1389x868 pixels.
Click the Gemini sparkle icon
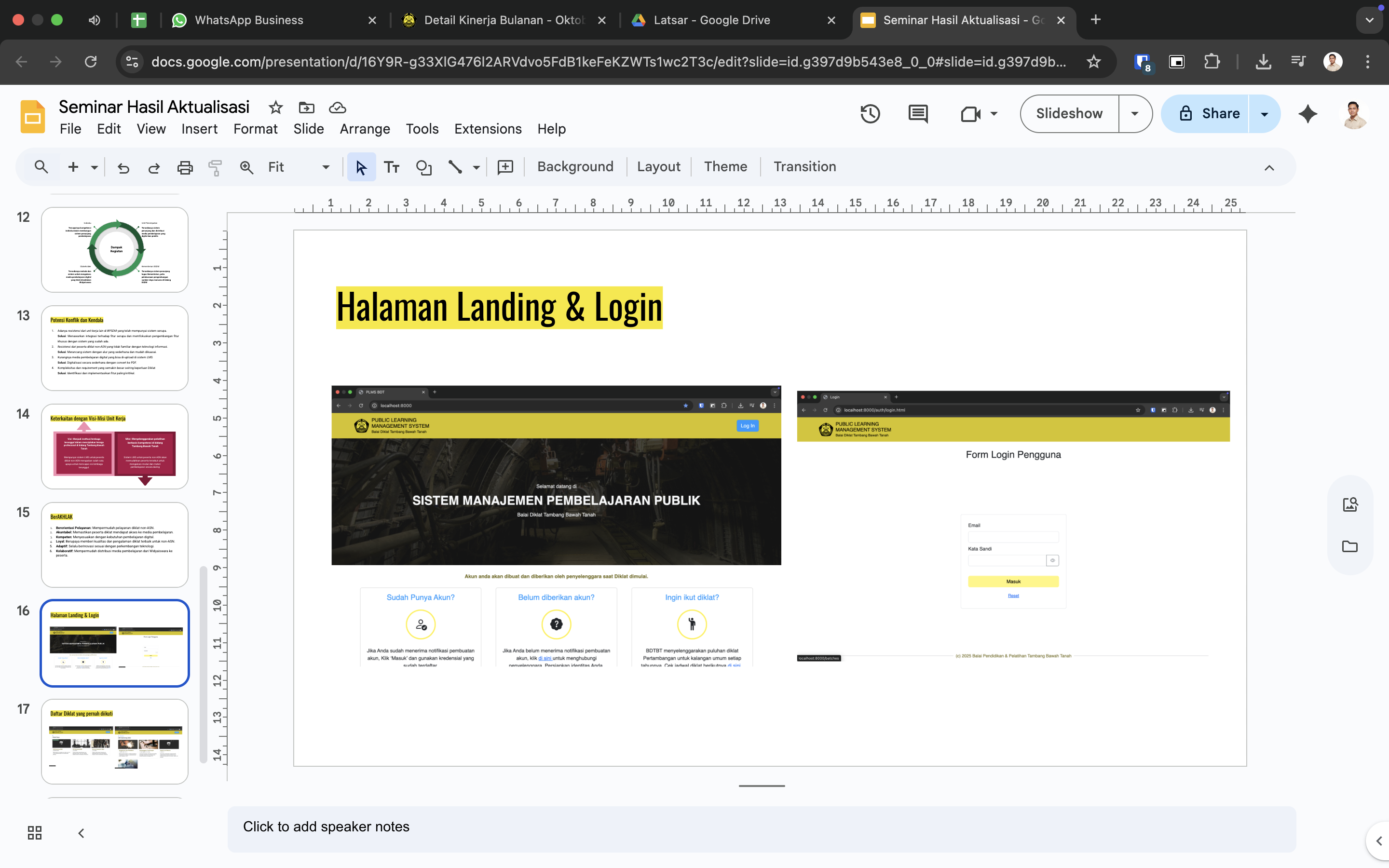pyautogui.click(x=1307, y=114)
